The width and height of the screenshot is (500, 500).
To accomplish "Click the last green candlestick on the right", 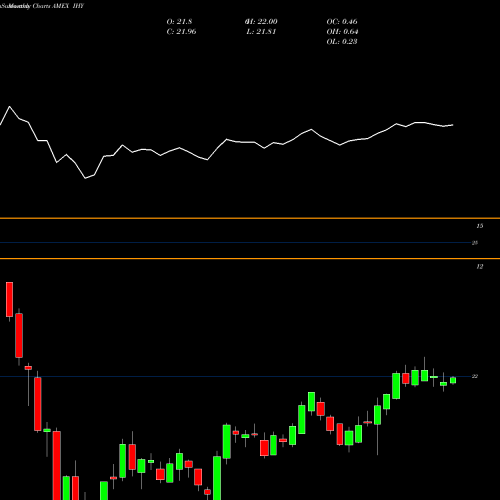I will pos(453,380).
